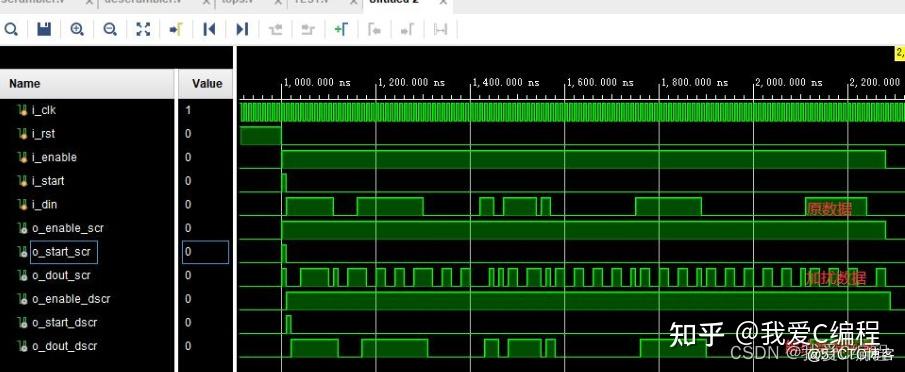Click the Name column header
This screenshot has height=372, width=905.
coord(87,84)
